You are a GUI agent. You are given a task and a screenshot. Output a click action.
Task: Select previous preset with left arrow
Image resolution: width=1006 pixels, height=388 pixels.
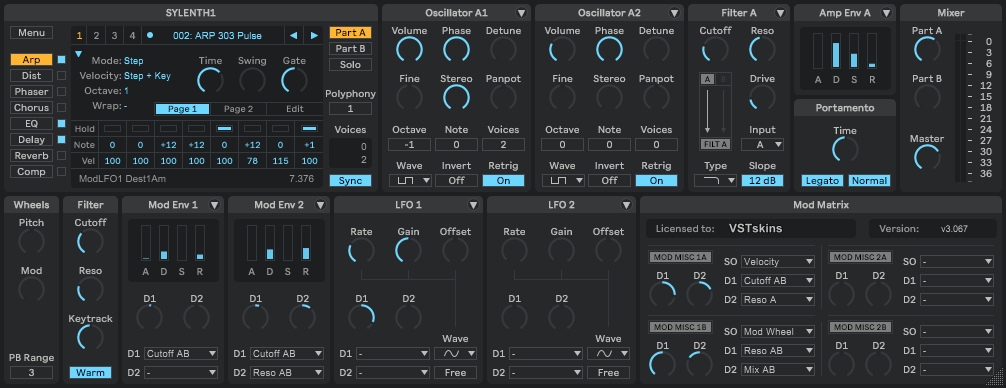pyautogui.click(x=293, y=35)
